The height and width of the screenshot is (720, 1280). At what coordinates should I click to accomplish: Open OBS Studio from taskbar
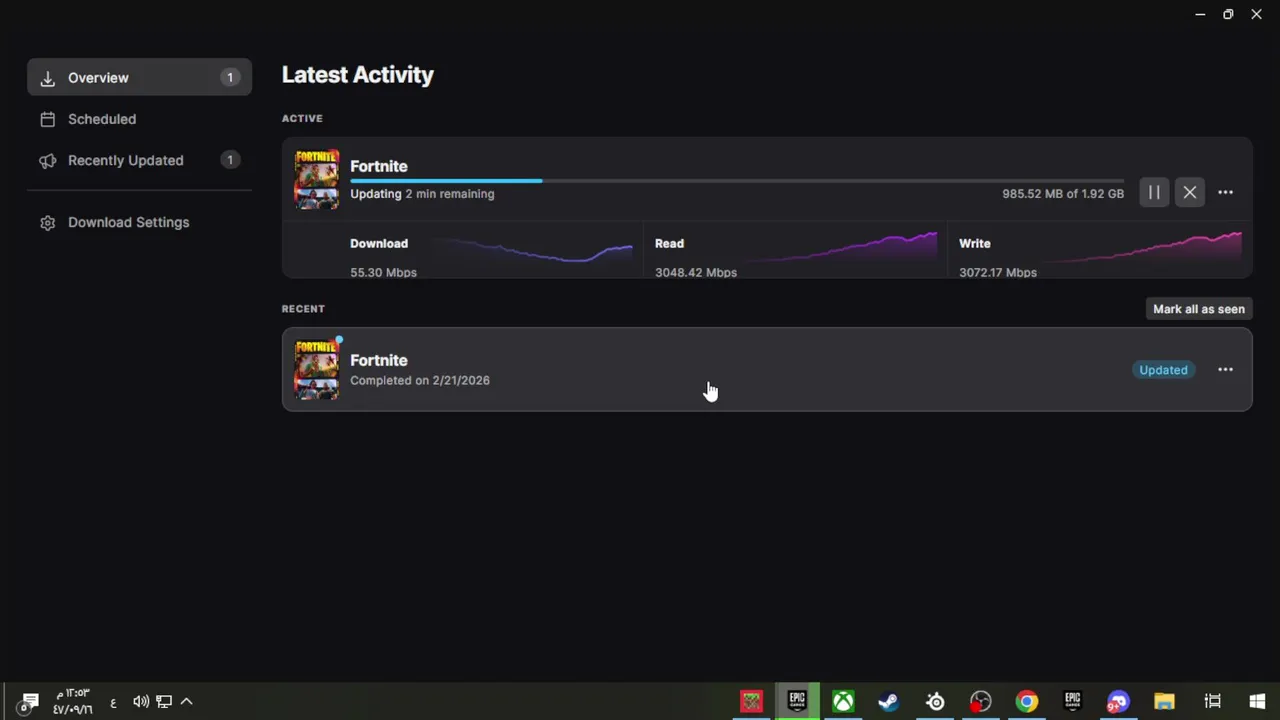pyautogui.click(x=981, y=701)
